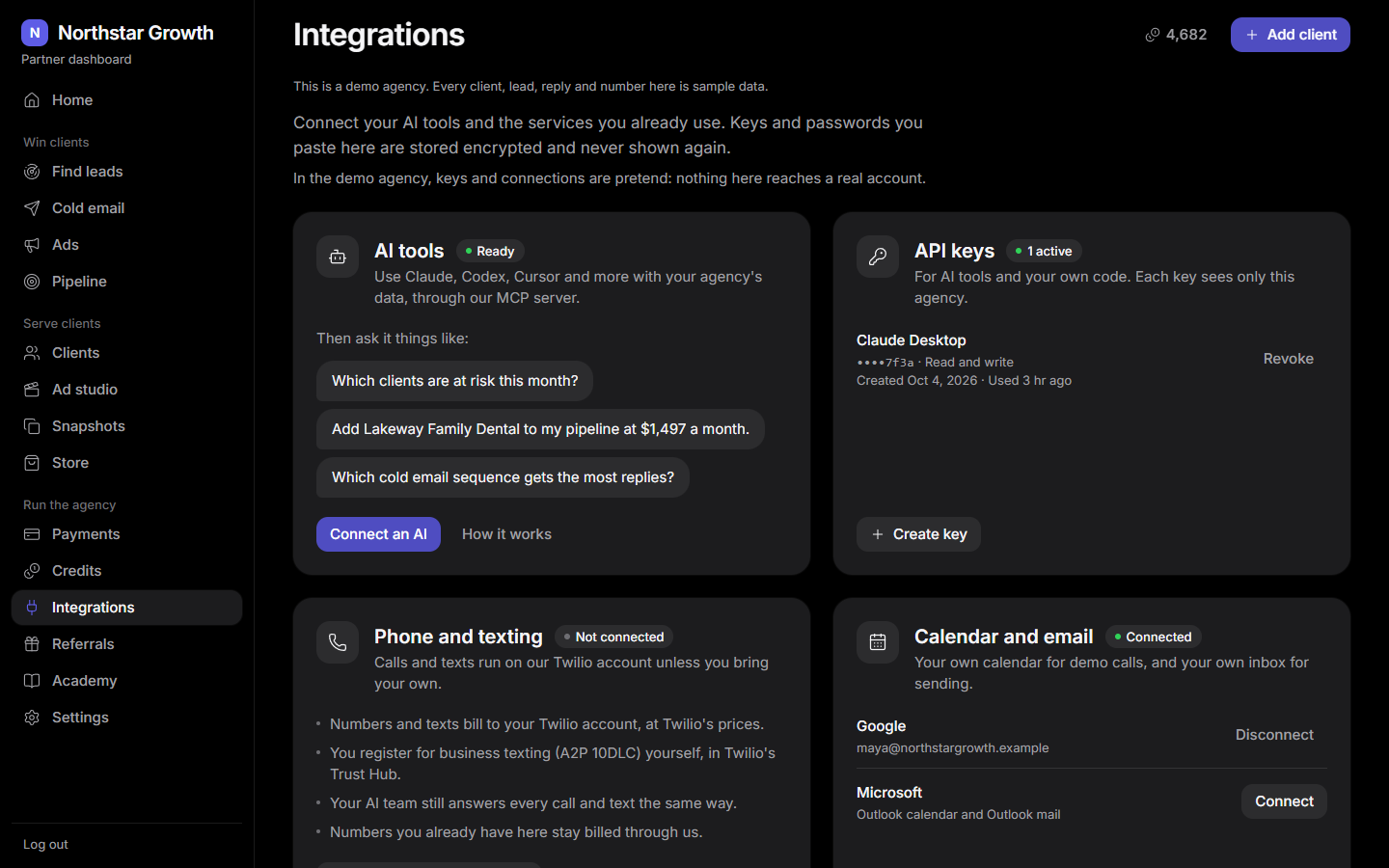Click the Connect an AI button

pyautogui.click(x=378, y=534)
